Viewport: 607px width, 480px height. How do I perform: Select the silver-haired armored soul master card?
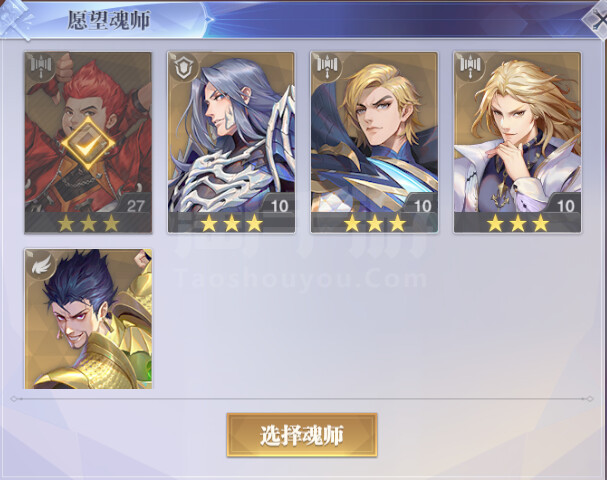coord(231,142)
